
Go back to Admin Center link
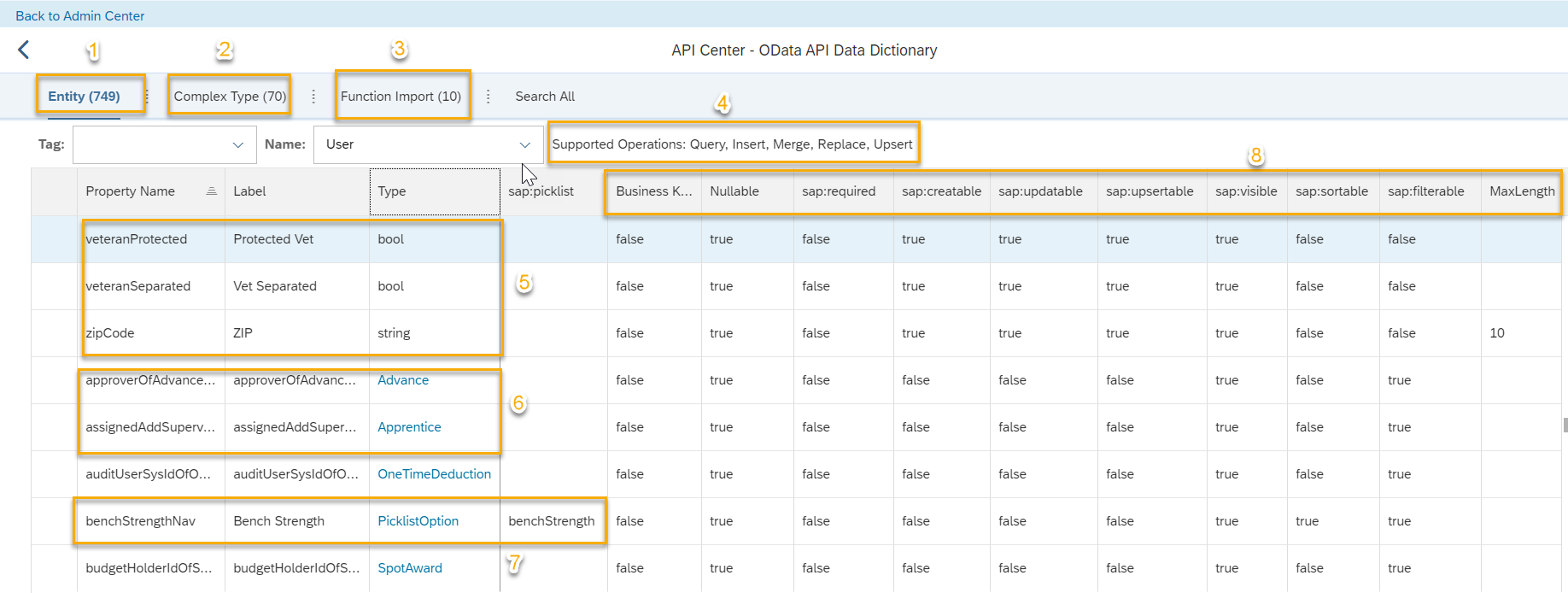tap(79, 15)
